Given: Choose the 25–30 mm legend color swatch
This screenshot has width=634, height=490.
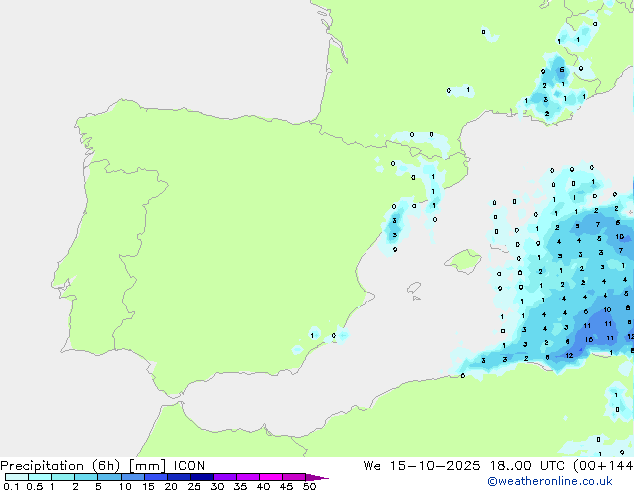Looking at the screenshot, I should coord(201,477).
